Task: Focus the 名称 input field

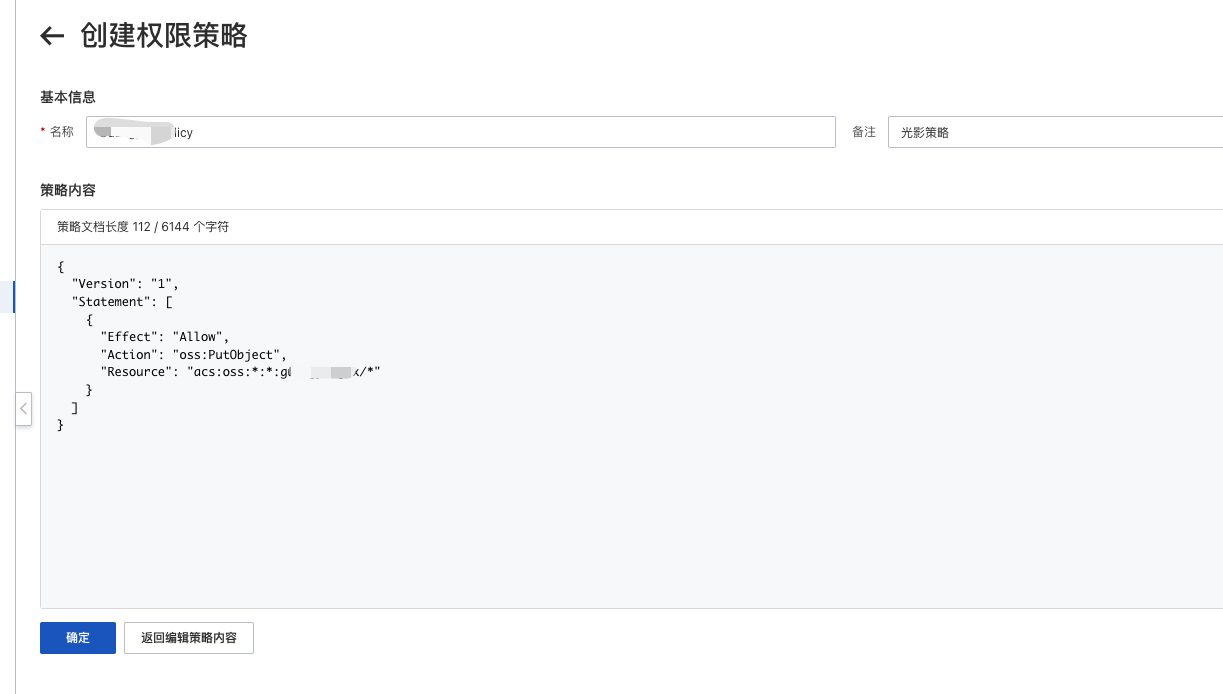Action: [460, 132]
